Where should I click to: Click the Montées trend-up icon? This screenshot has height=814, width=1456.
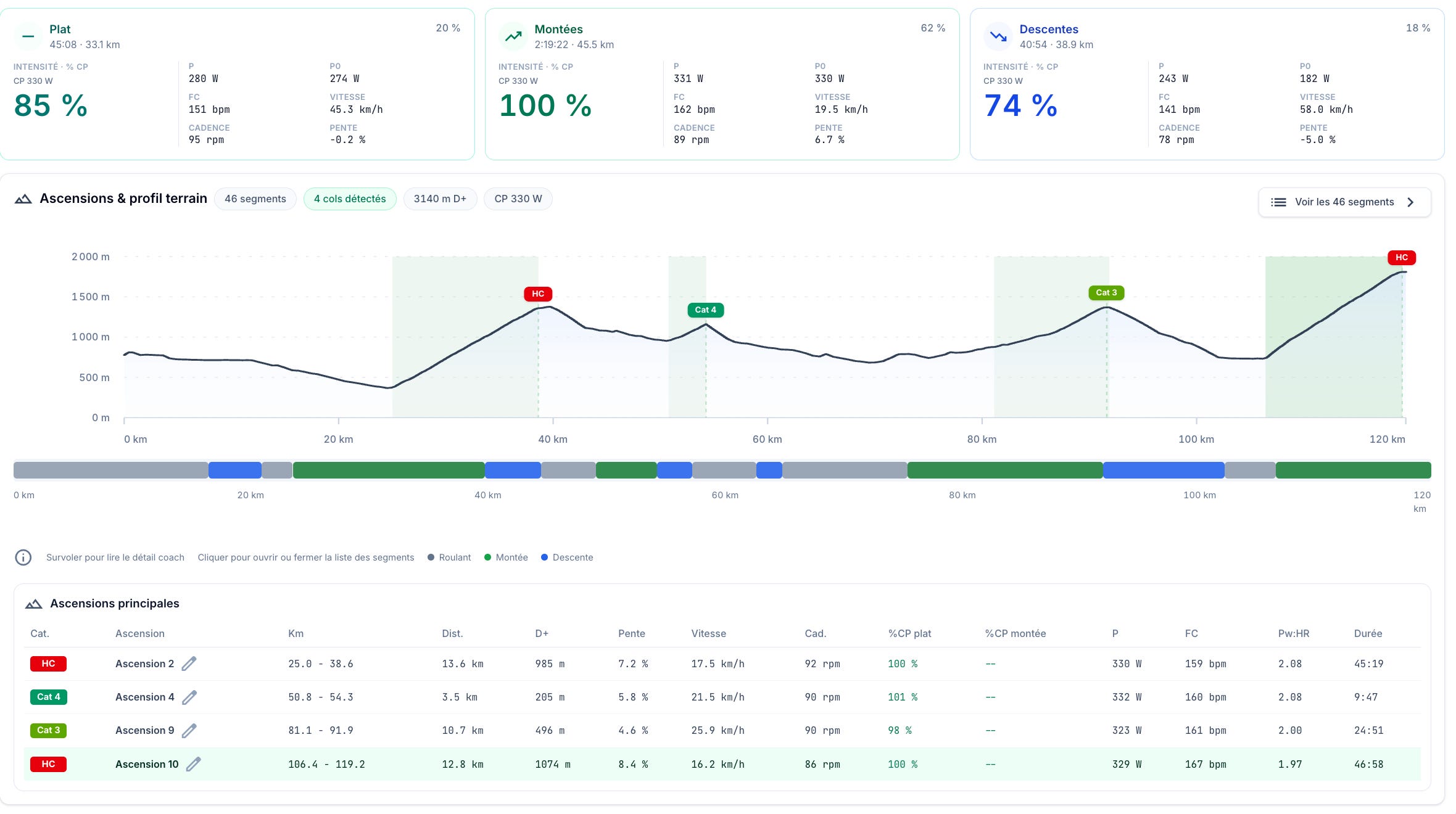(x=513, y=36)
